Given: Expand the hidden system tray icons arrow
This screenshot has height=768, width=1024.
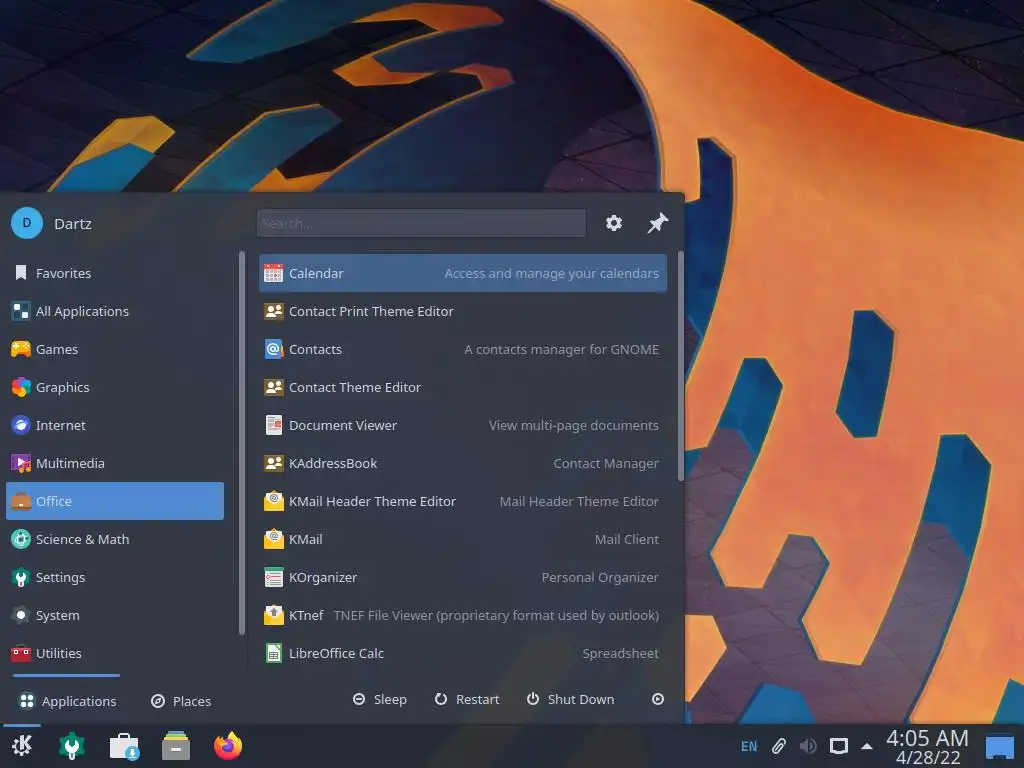Looking at the screenshot, I should click(867, 746).
